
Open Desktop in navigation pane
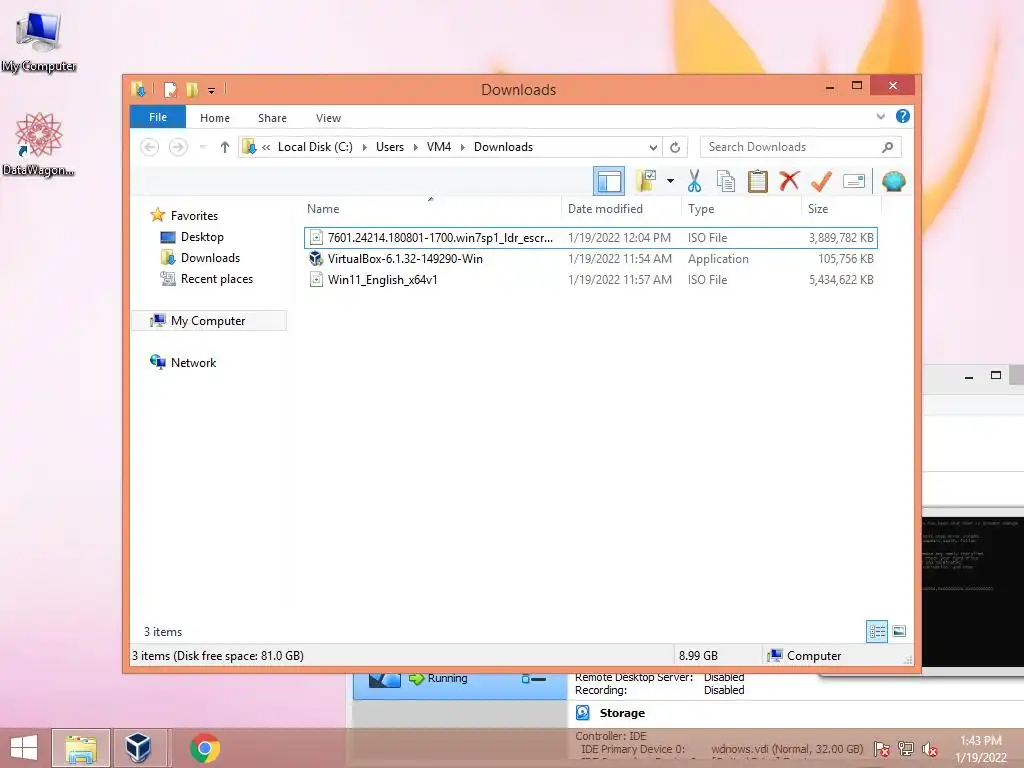pyautogui.click(x=202, y=236)
